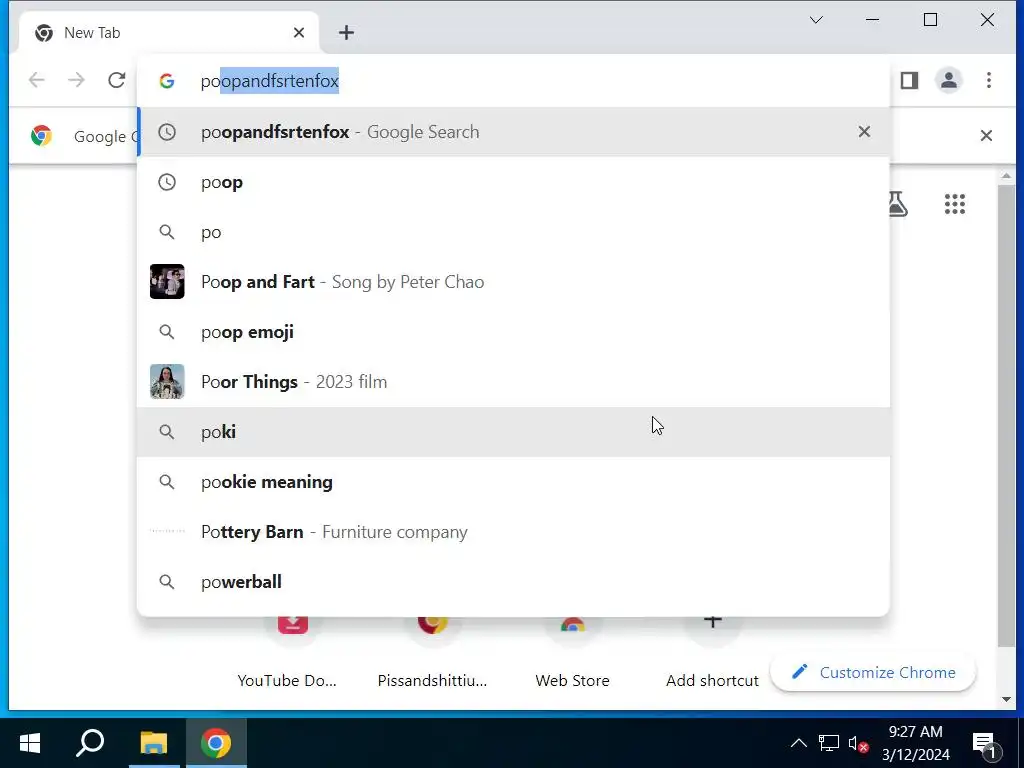Open the Web Store shortcut
Image resolution: width=1024 pixels, height=768 pixels.
572,653
